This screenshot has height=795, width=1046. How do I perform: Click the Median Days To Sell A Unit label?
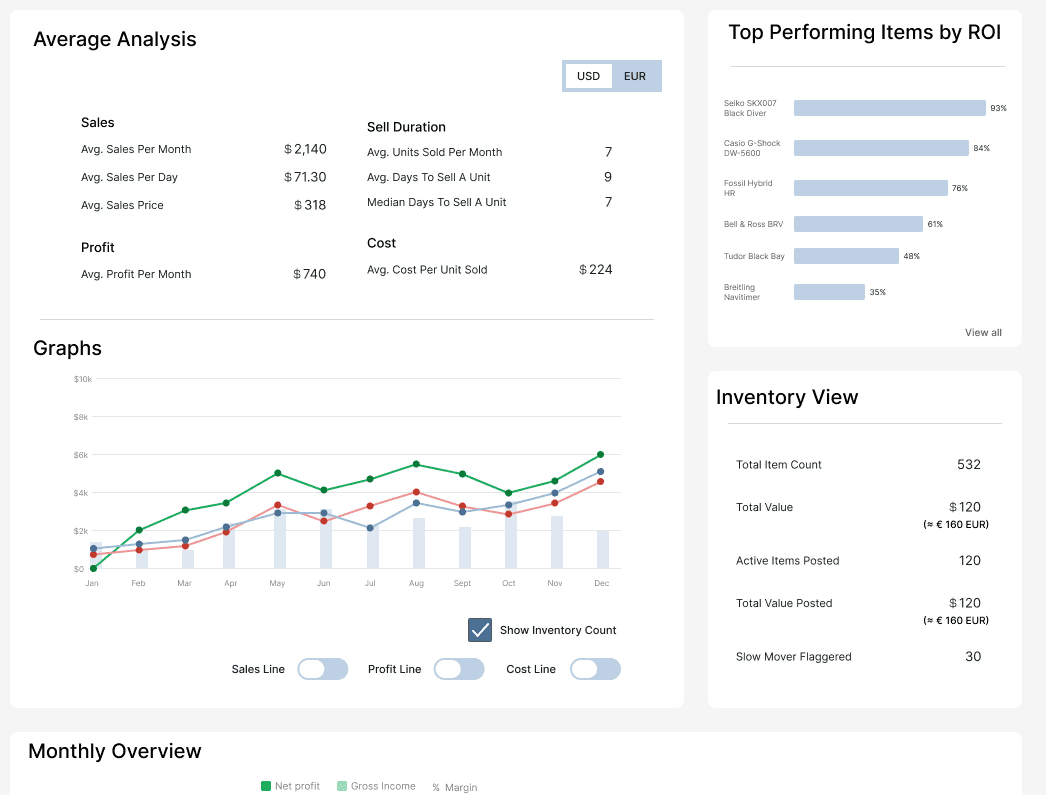point(436,202)
